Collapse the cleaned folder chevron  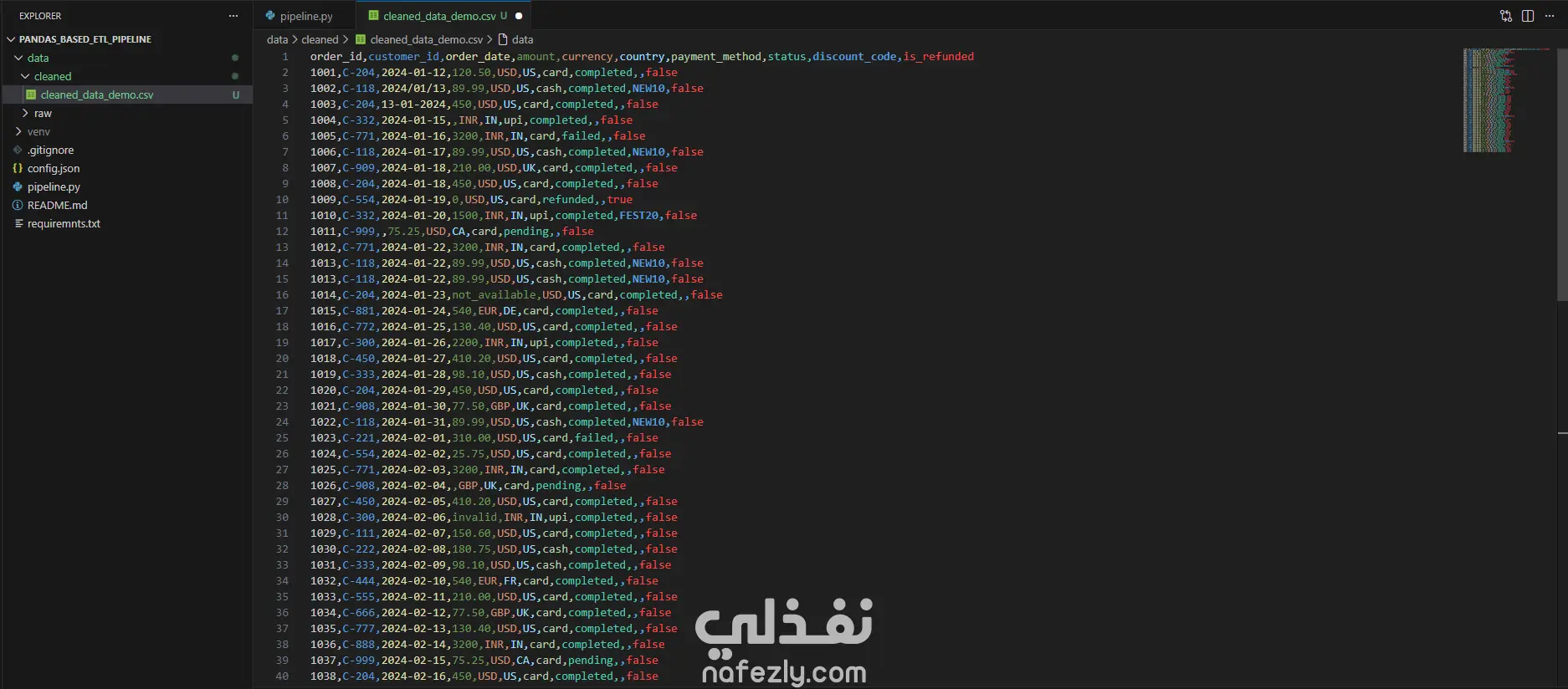(25, 76)
